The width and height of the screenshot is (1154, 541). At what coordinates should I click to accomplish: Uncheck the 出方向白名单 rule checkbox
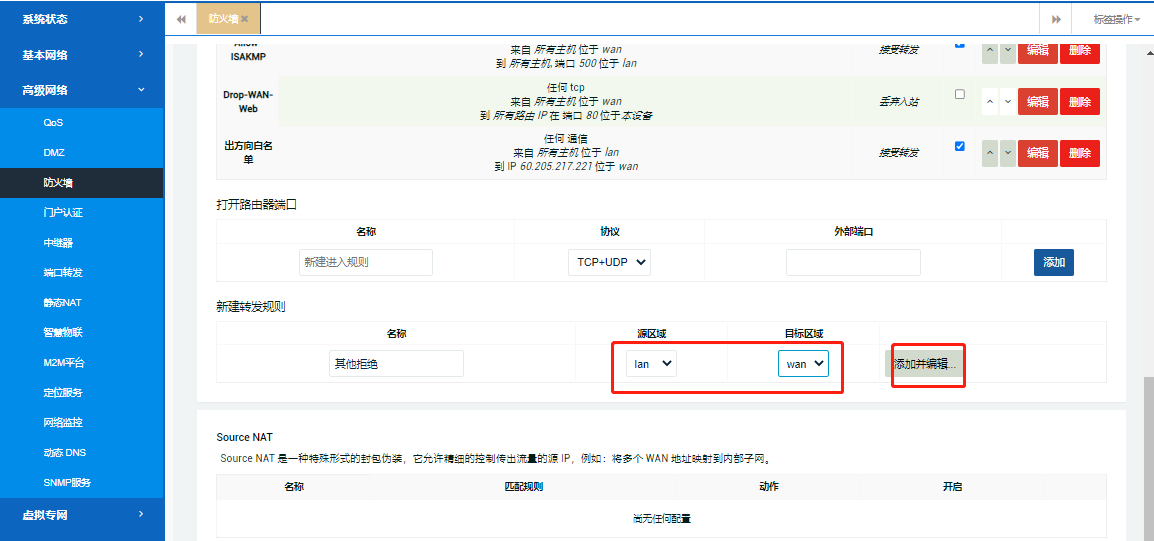[960, 146]
